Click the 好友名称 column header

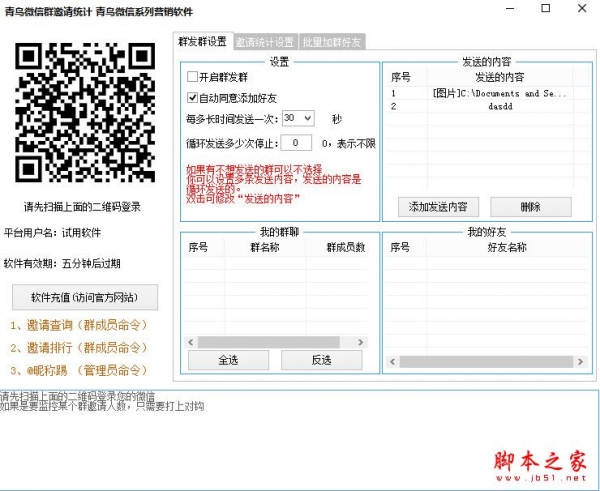click(507, 247)
